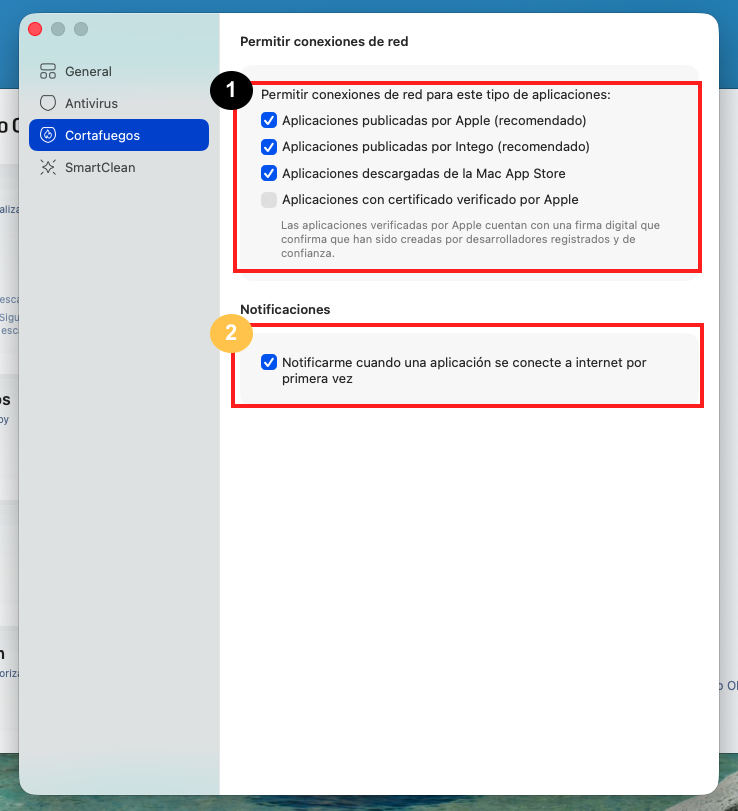Uncheck Aplicaciones publicadas por Apple
The width and height of the screenshot is (738, 811).
click(x=269, y=121)
